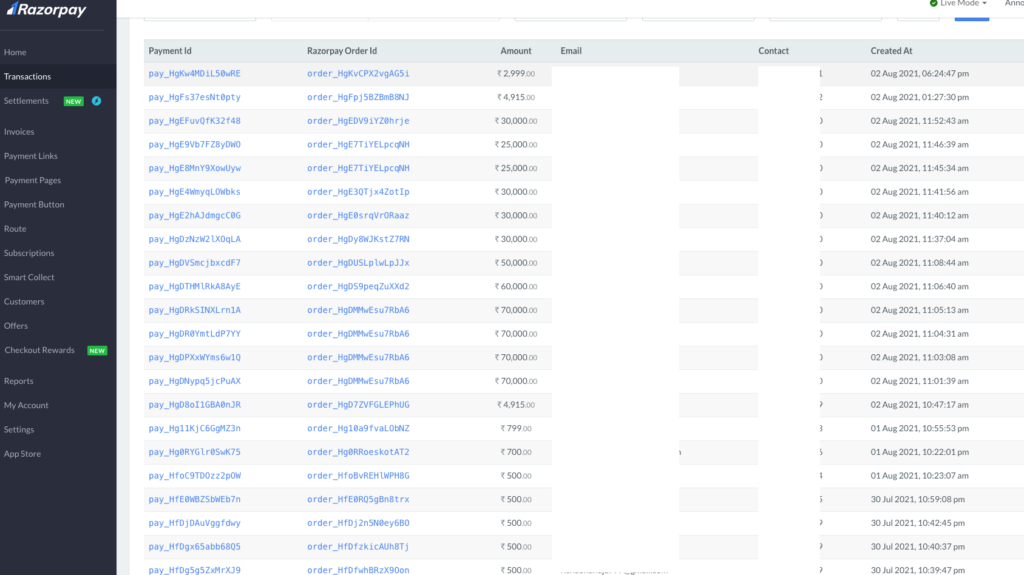Viewport: 1024px width, 575px height.
Task: Open order order_HgFpj5BZBmB8NJ
Action: [358, 97]
